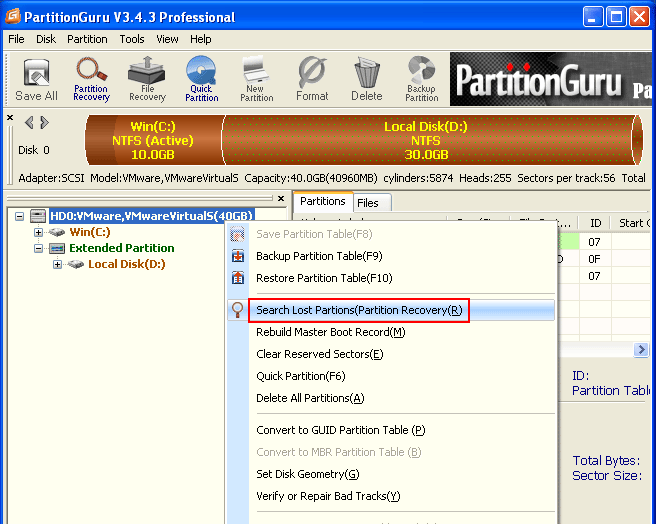
Task: Click the Format toolbar icon
Action: click(x=312, y=80)
